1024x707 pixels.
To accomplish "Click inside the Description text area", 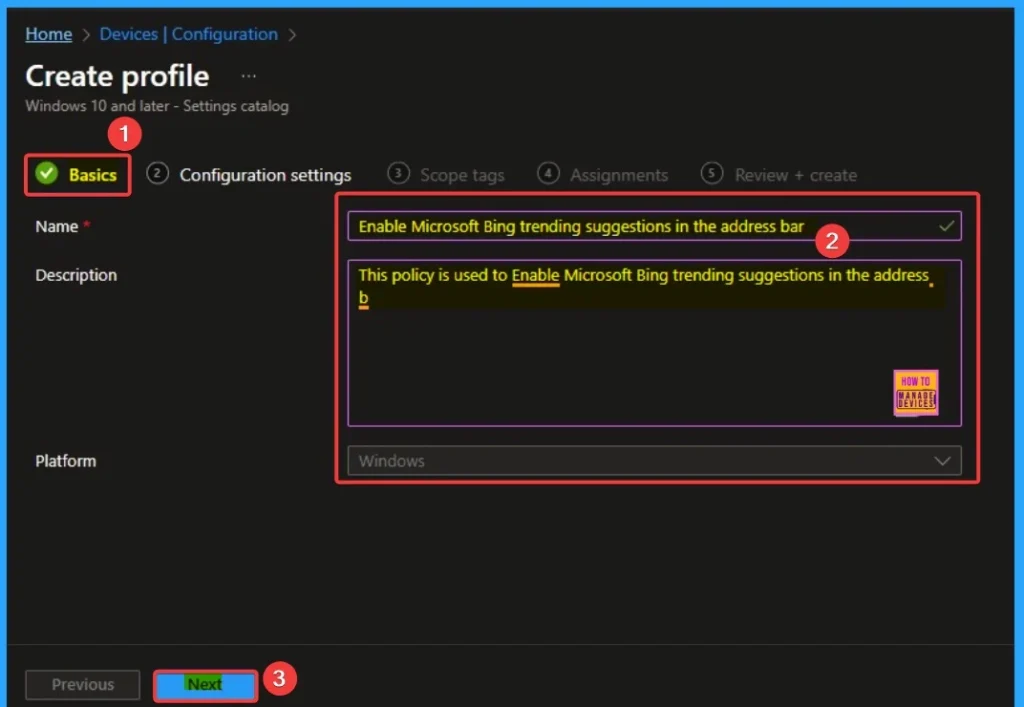I will [x=654, y=343].
